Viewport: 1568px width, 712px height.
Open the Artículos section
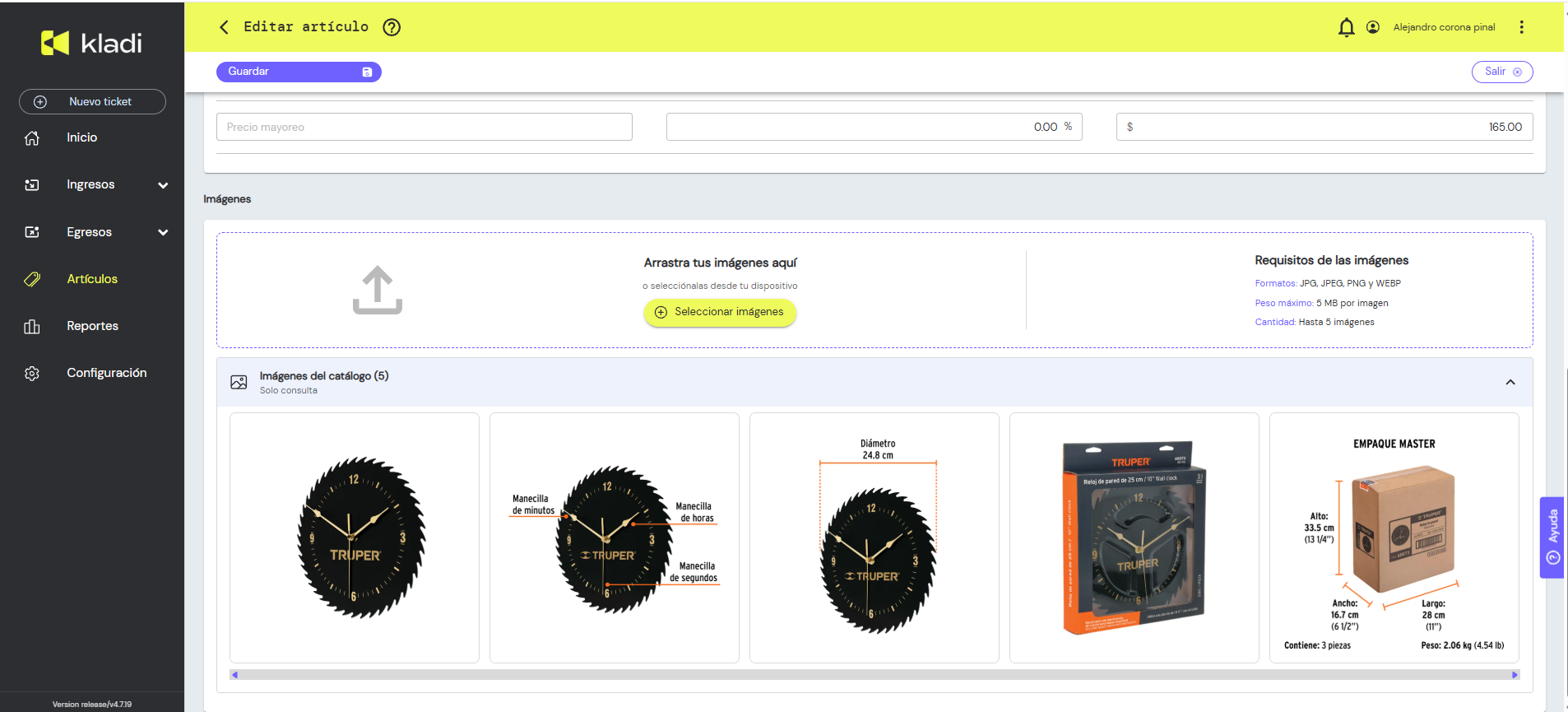[x=92, y=279]
